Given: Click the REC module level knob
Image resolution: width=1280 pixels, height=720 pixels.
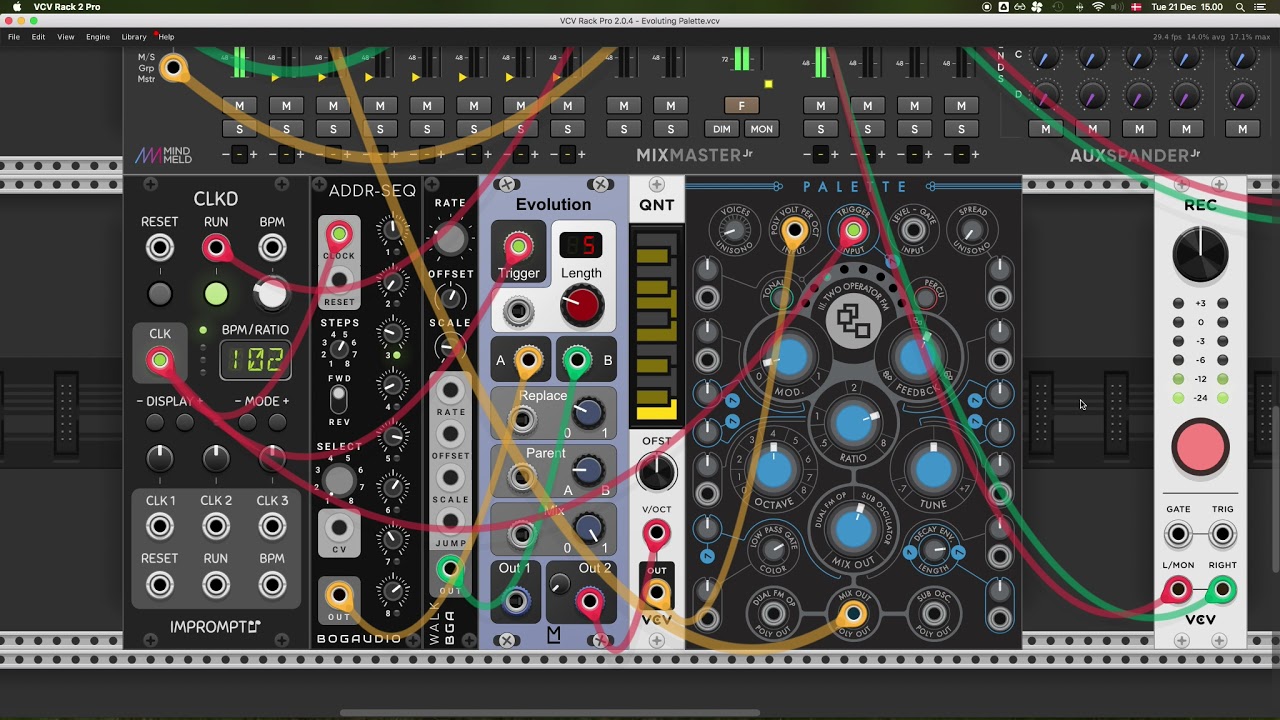Looking at the screenshot, I should 1200,255.
